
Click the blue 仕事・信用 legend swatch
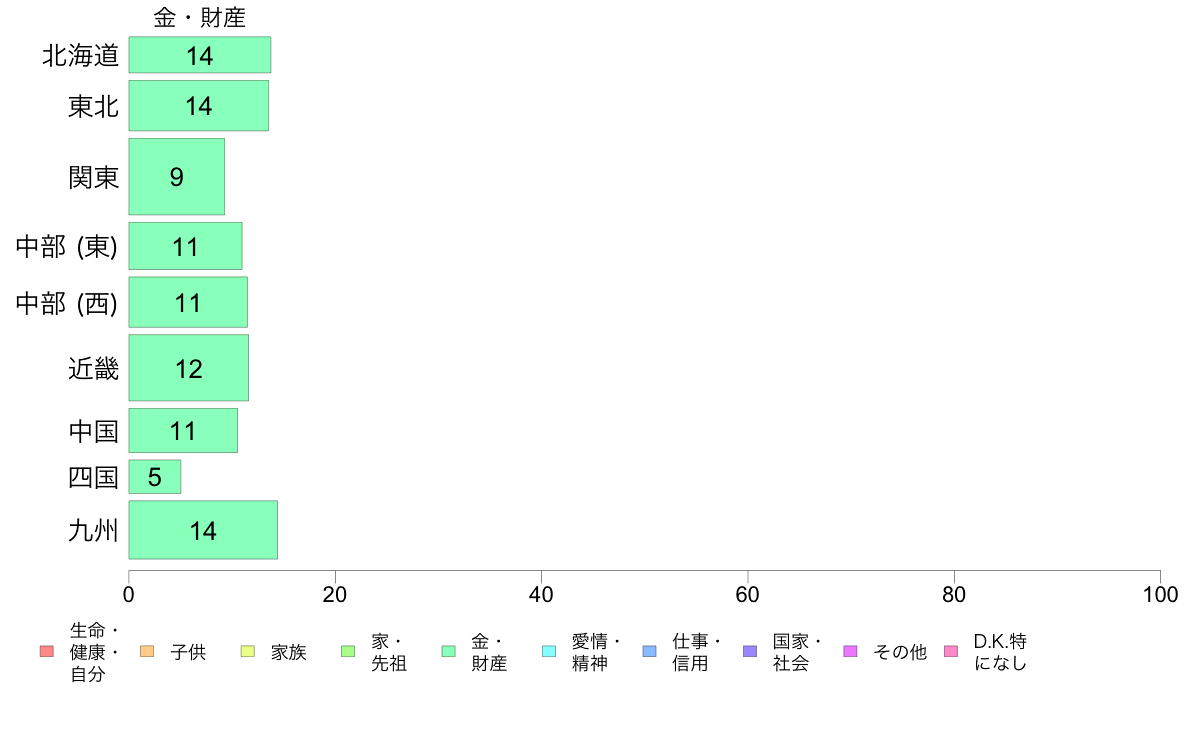tap(649, 651)
